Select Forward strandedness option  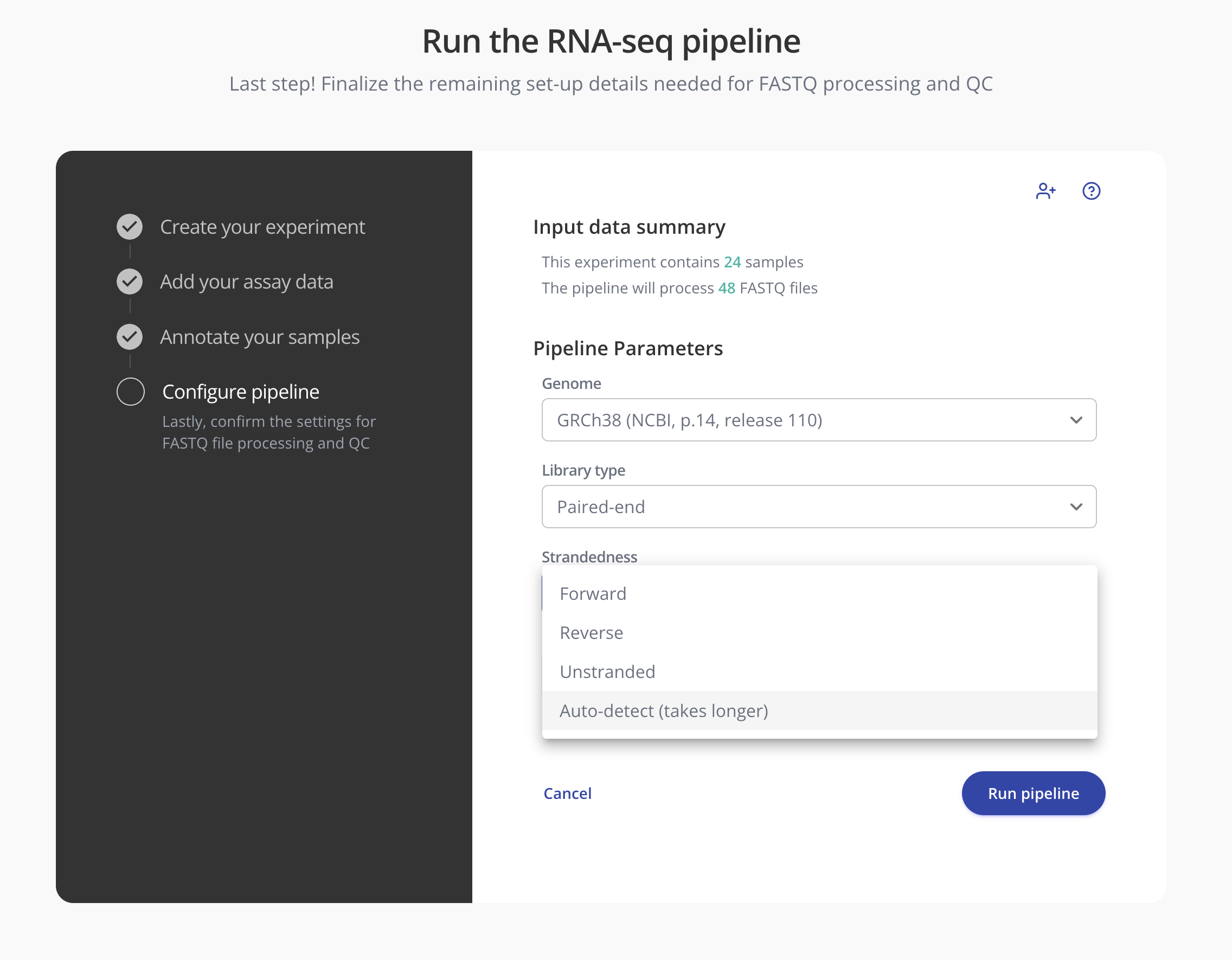pyautogui.click(x=593, y=594)
